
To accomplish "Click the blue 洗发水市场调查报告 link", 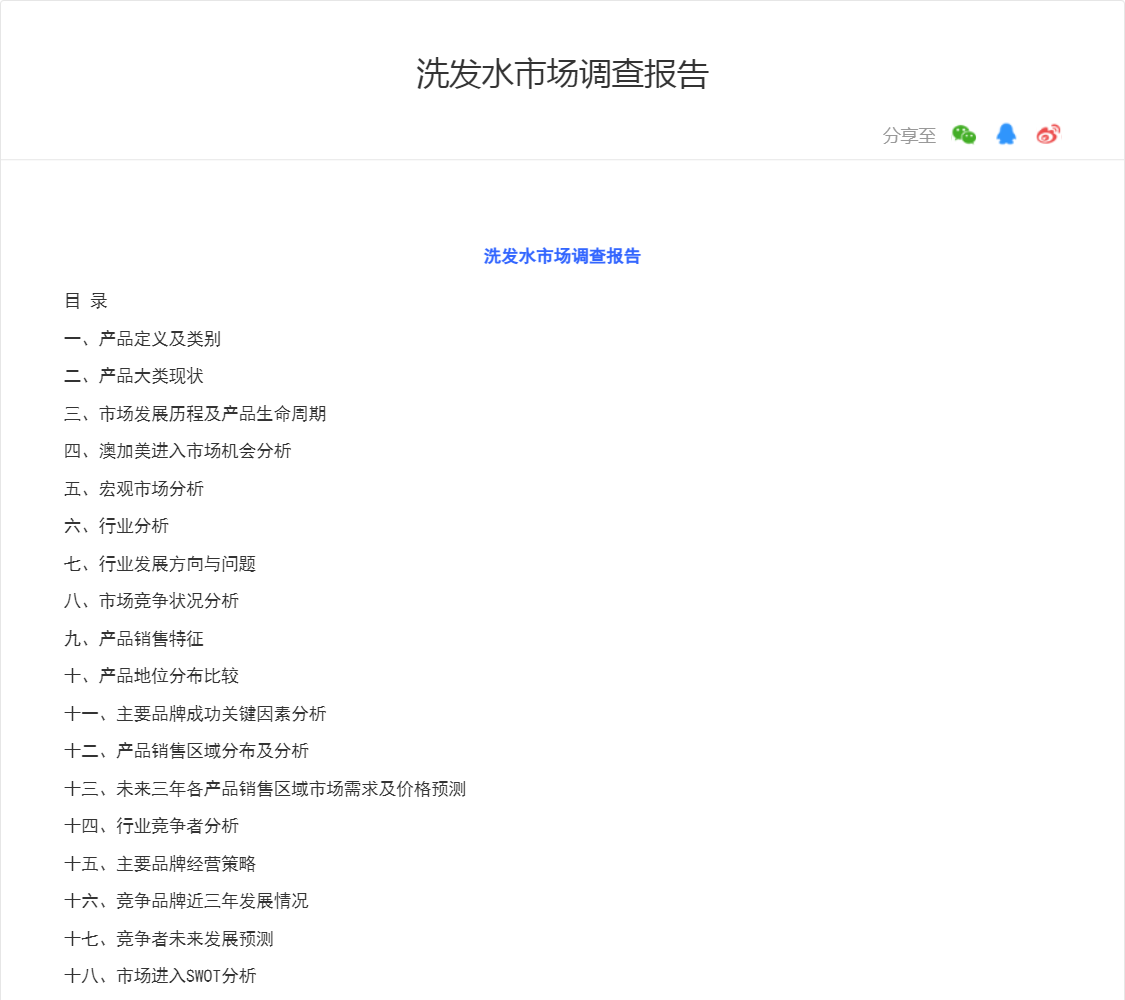I will click(562, 256).
